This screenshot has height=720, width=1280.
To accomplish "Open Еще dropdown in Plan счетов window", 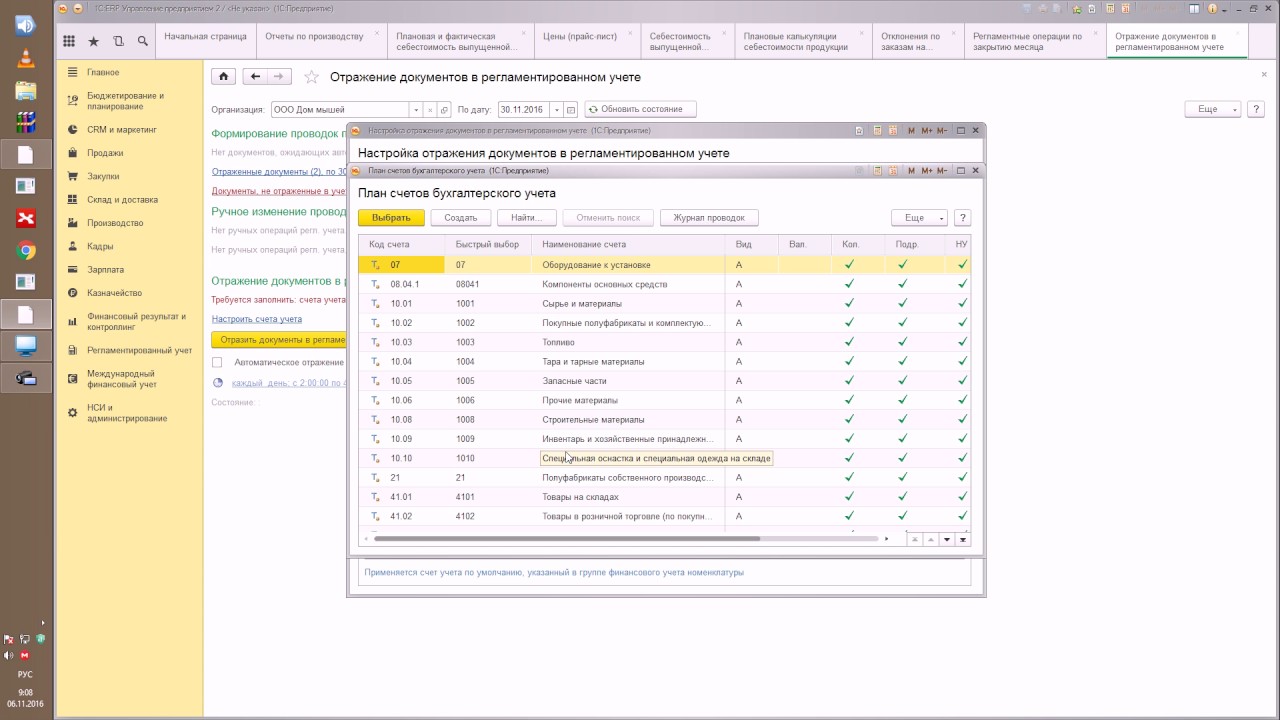I will coord(919,217).
